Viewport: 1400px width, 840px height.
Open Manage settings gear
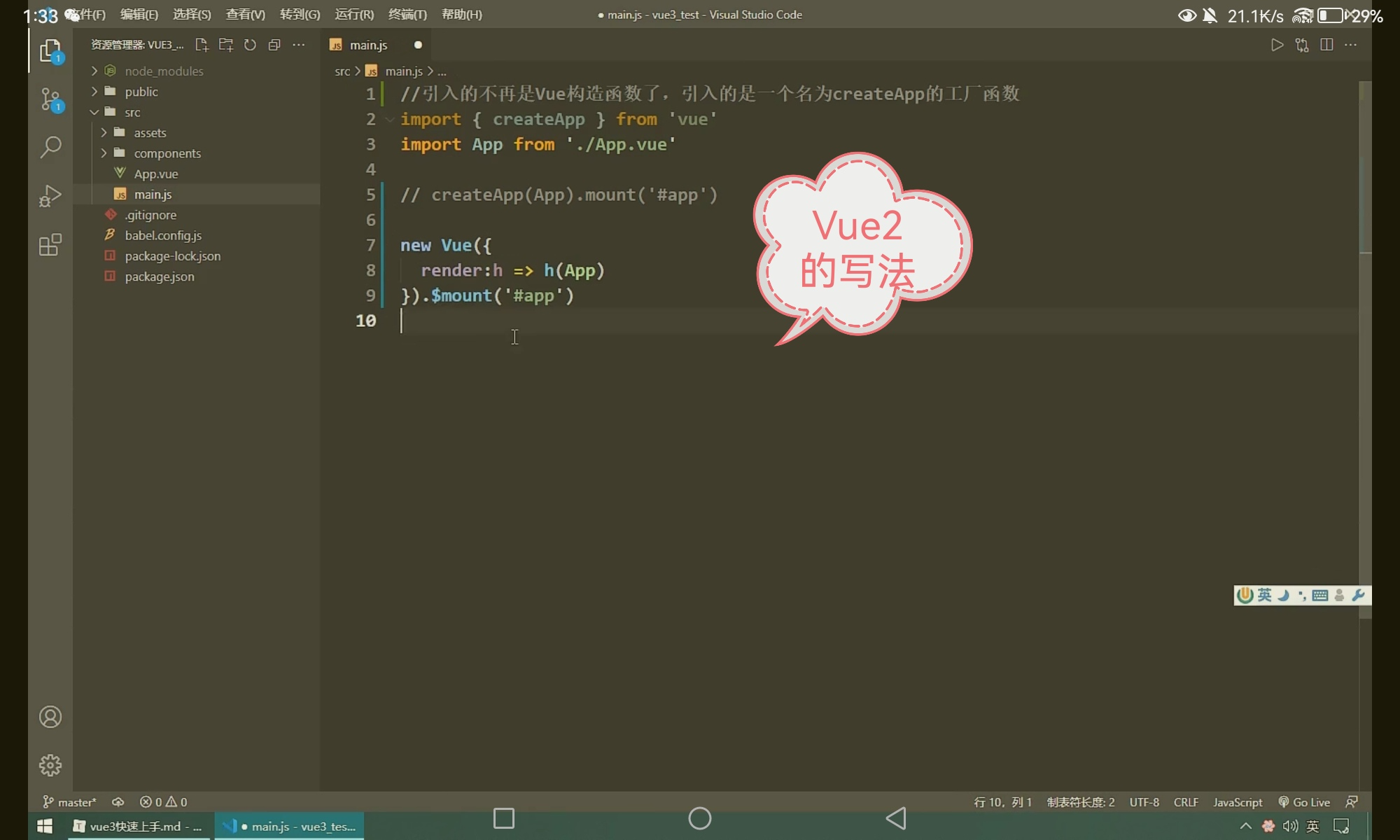point(50,765)
